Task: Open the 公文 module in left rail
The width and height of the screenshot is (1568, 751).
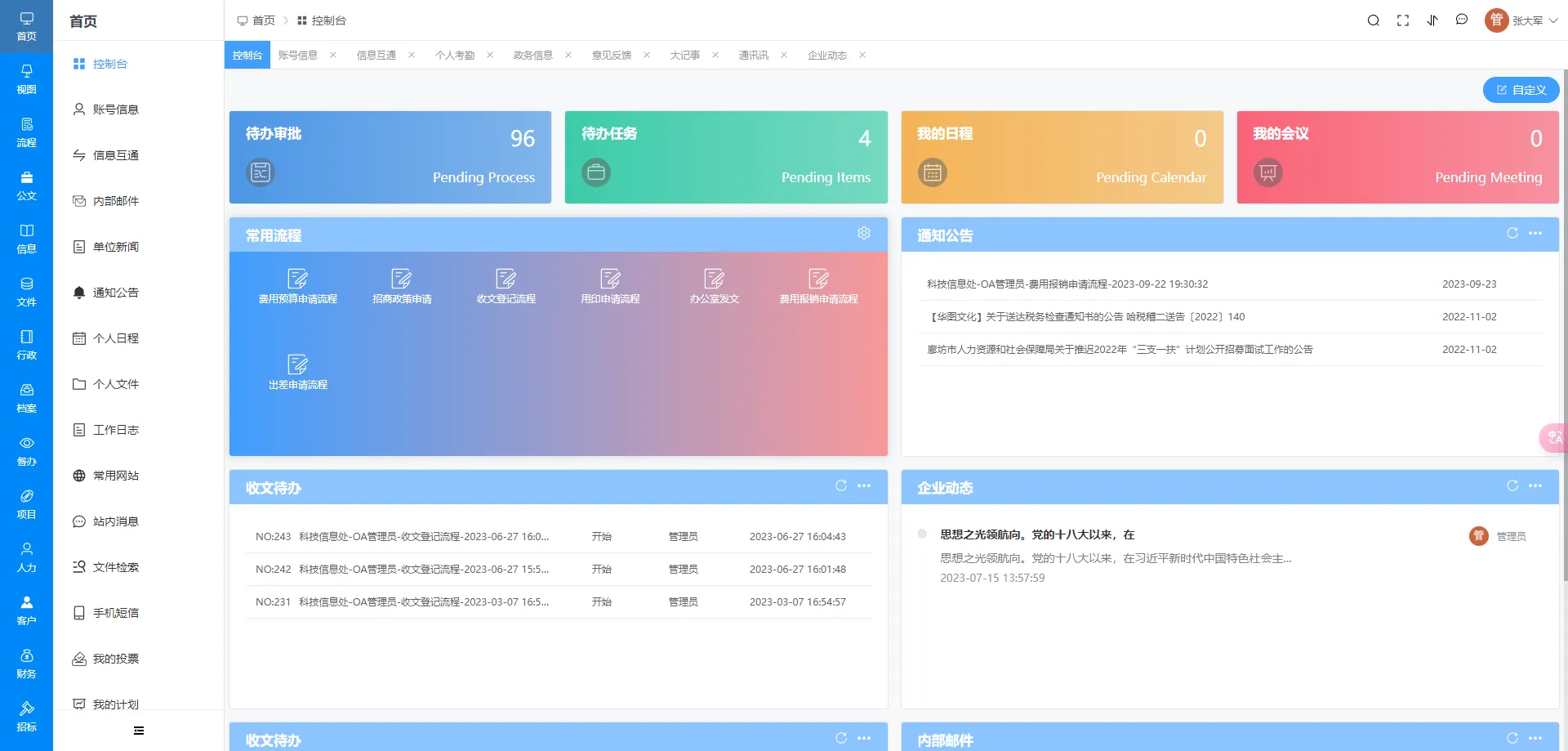Action: pos(26,186)
